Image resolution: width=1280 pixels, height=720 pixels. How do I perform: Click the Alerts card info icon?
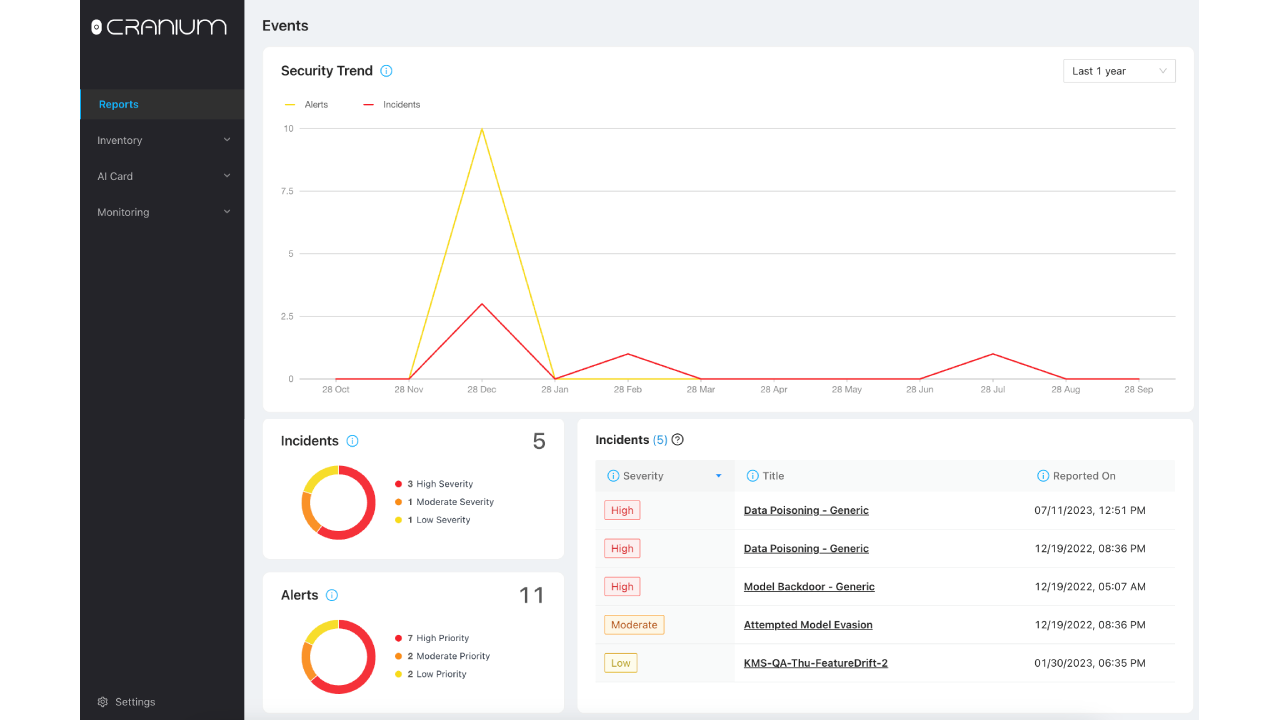point(332,595)
